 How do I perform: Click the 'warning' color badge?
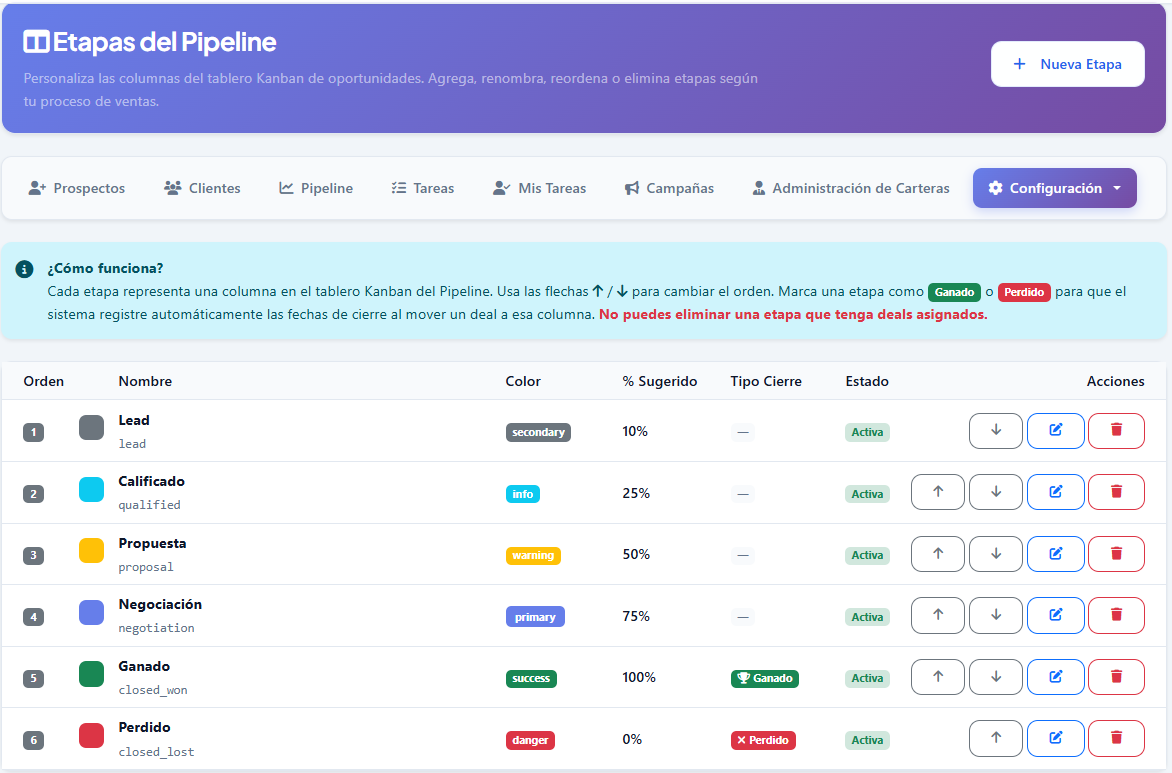click(x=533, y=555)
